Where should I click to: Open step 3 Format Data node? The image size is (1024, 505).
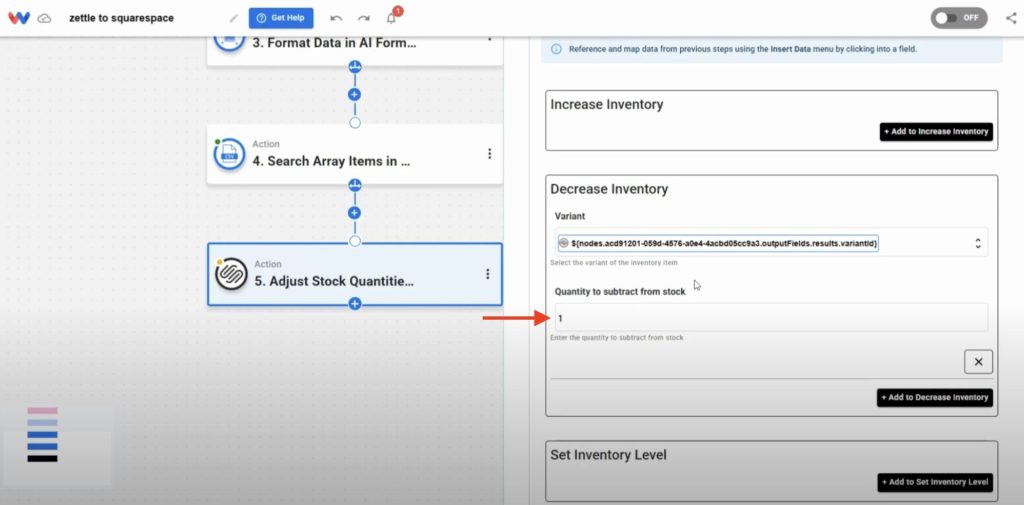point(355,50)
